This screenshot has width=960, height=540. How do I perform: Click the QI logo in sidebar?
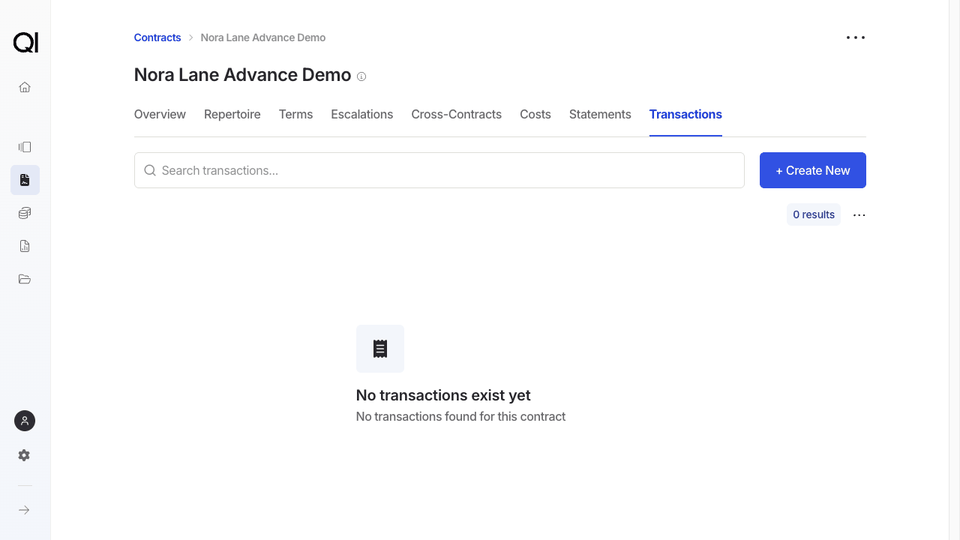(26, 42)
